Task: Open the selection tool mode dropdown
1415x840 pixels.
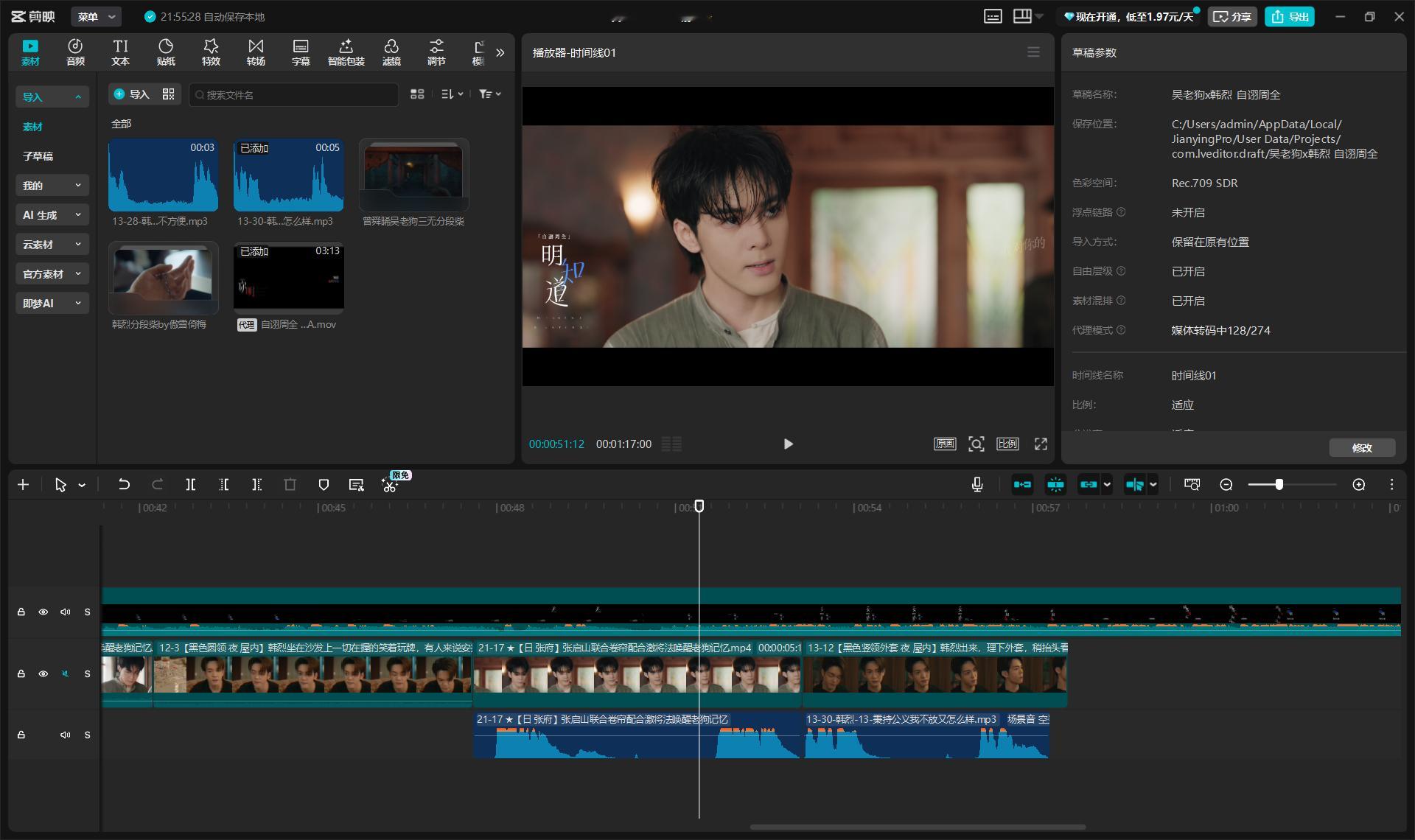Action: tap(82, 485)
